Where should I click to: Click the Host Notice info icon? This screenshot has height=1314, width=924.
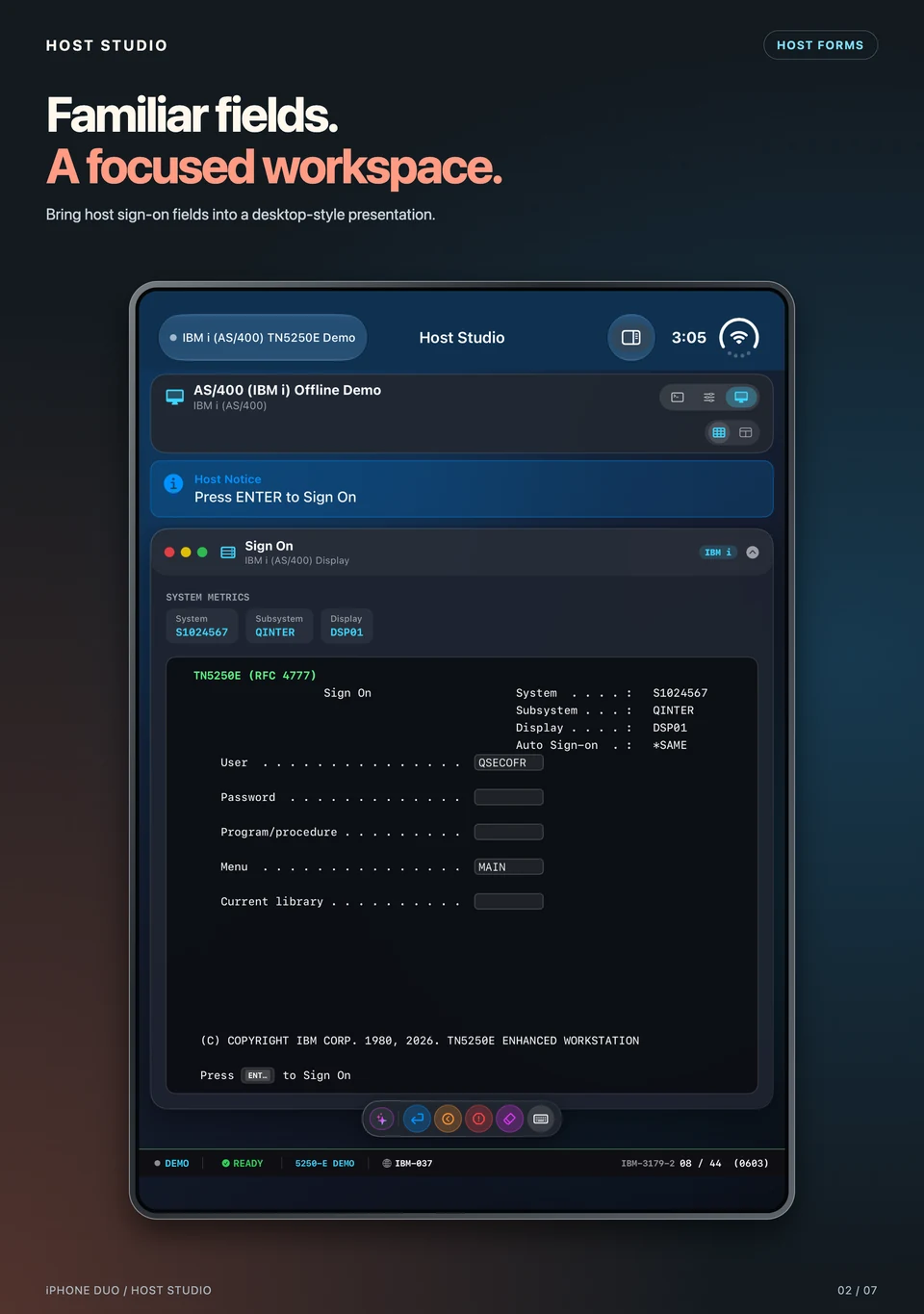point(173,483)
